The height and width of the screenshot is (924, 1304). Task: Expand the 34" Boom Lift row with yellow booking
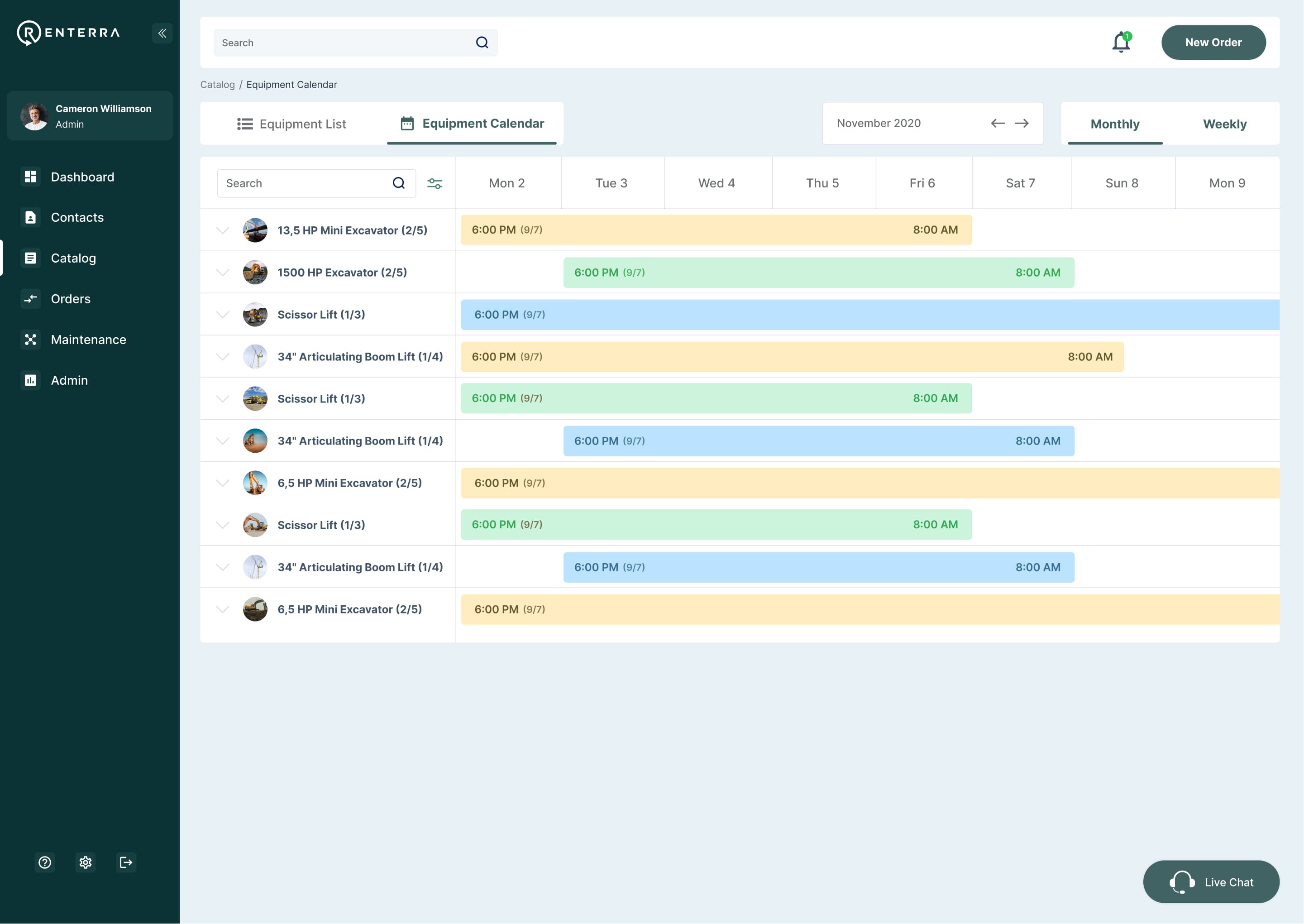[223, 357]
